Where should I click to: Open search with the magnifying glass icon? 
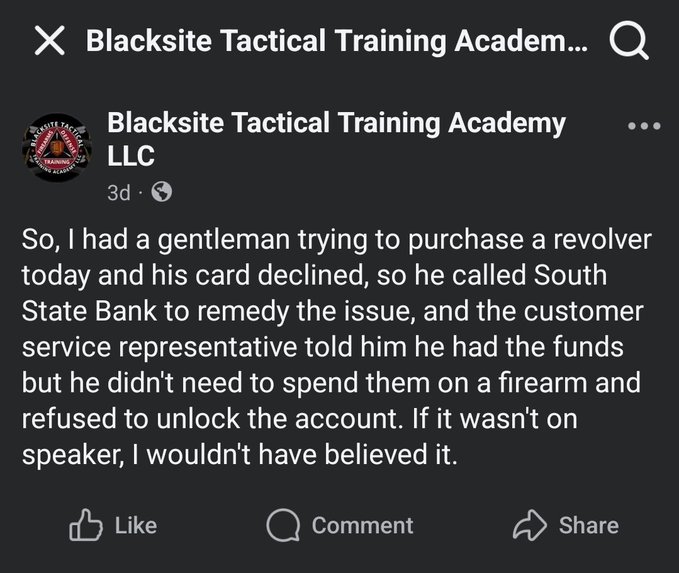click(x=628, y=41)
